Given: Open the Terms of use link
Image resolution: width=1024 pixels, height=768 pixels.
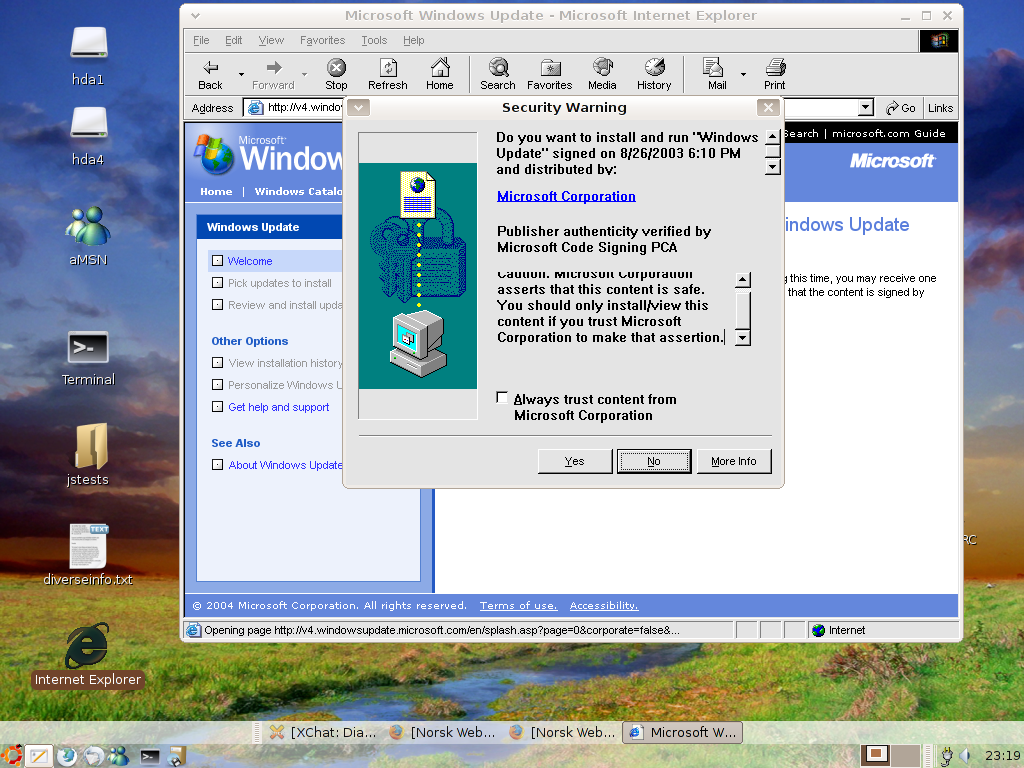Looking at the screenshot, I should [x=519, y=605].
